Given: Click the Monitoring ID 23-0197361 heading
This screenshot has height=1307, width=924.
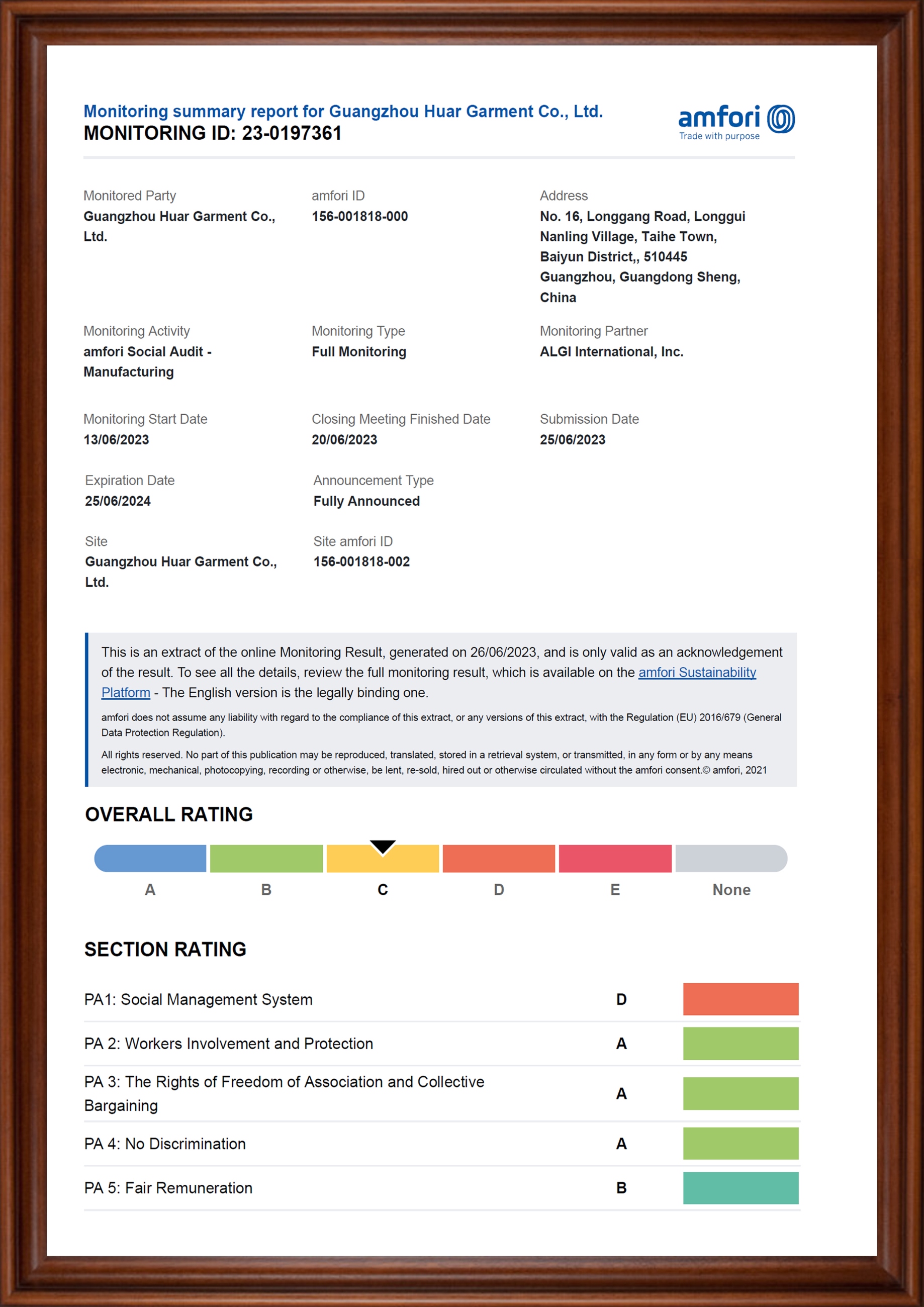Looking at the screenshot, I should click(x=212, y=133).
